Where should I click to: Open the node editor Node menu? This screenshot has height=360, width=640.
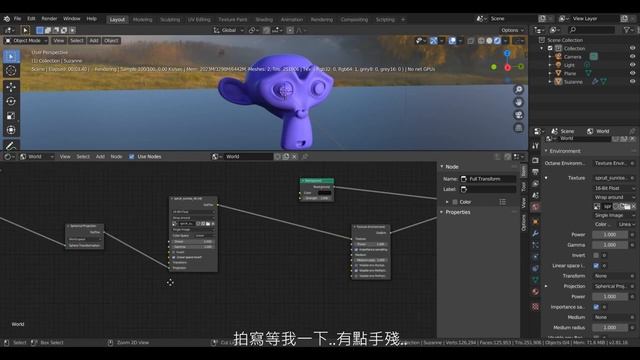(116, 157)
